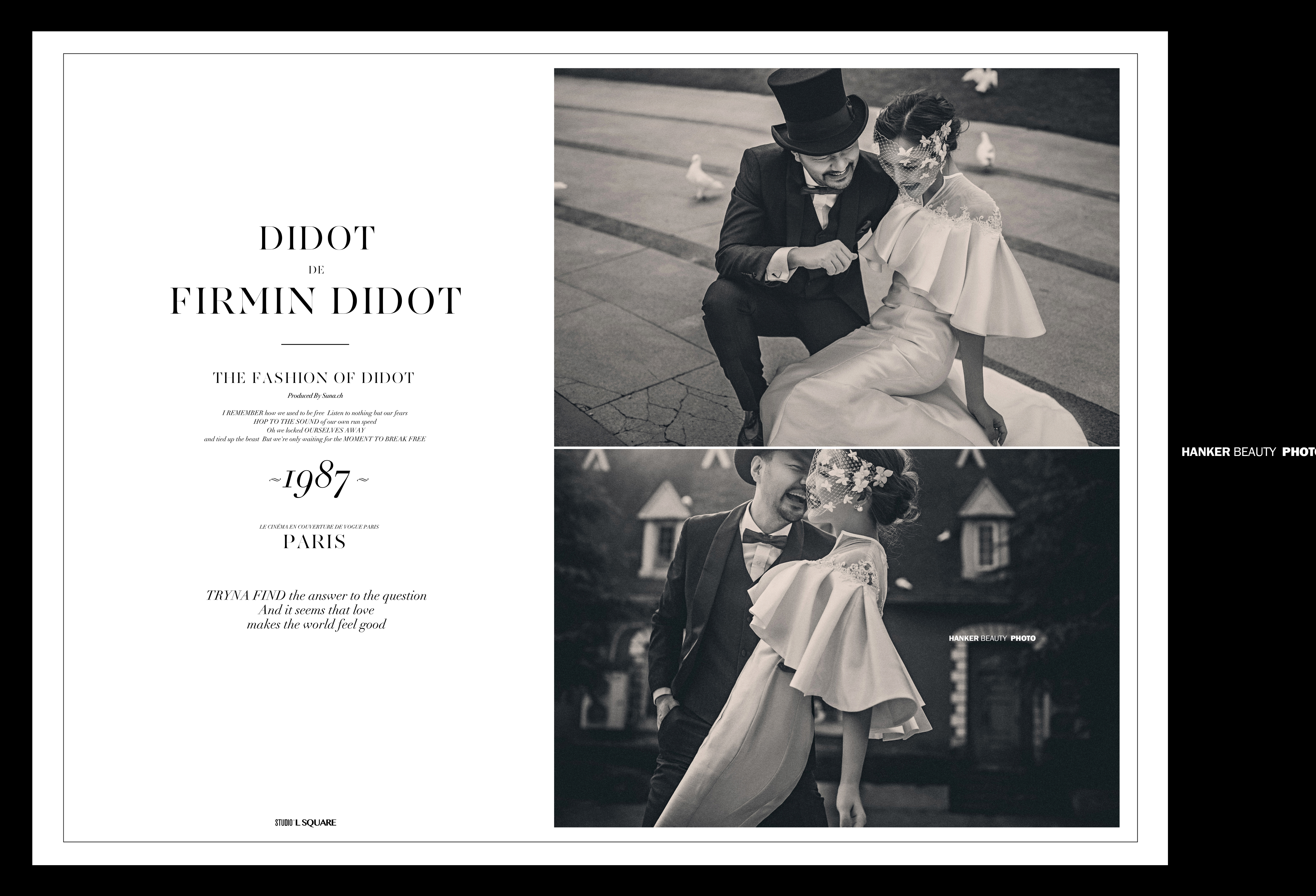Select the top photo with top hat
The height and width of the screenshot is (896, 1316).
coord(836,257)
